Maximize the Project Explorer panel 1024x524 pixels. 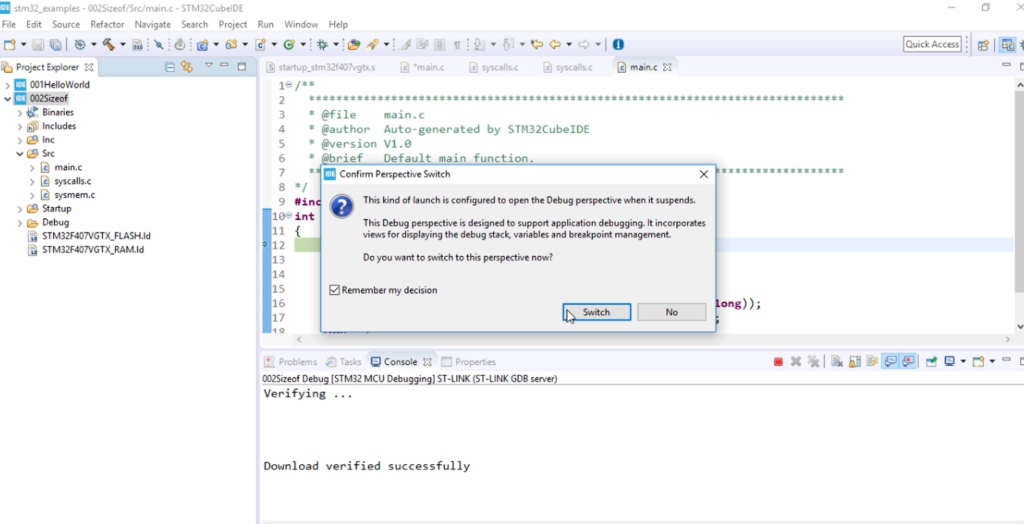click(242, 66)
